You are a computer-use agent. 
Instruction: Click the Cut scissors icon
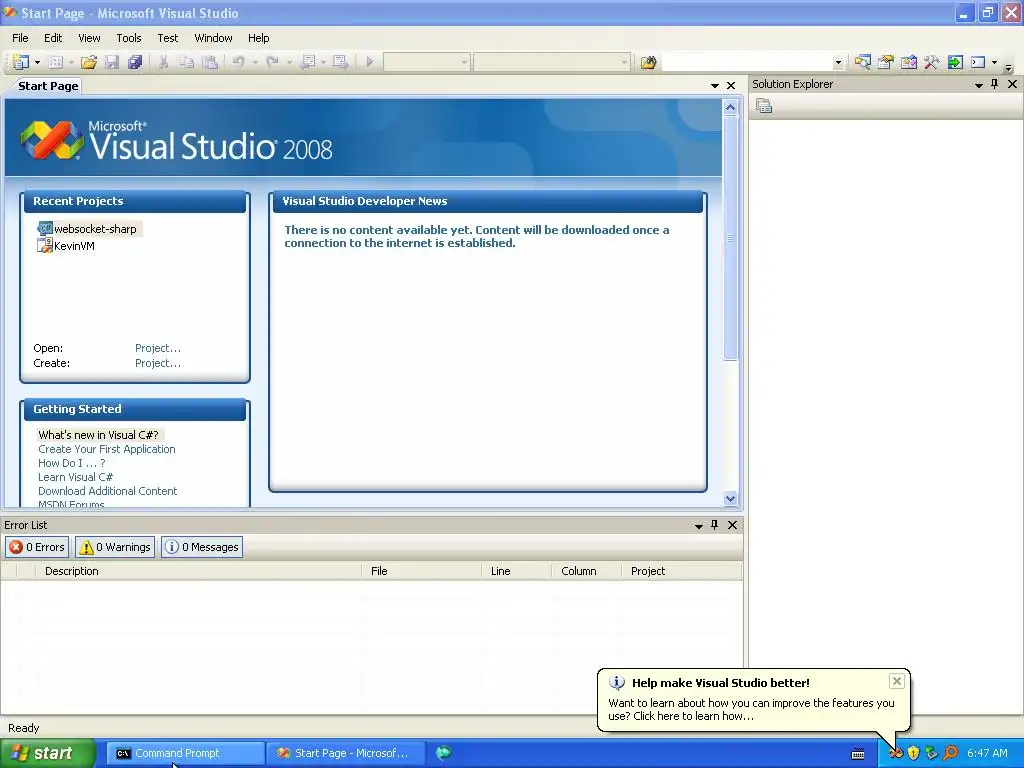coord(163,62)
